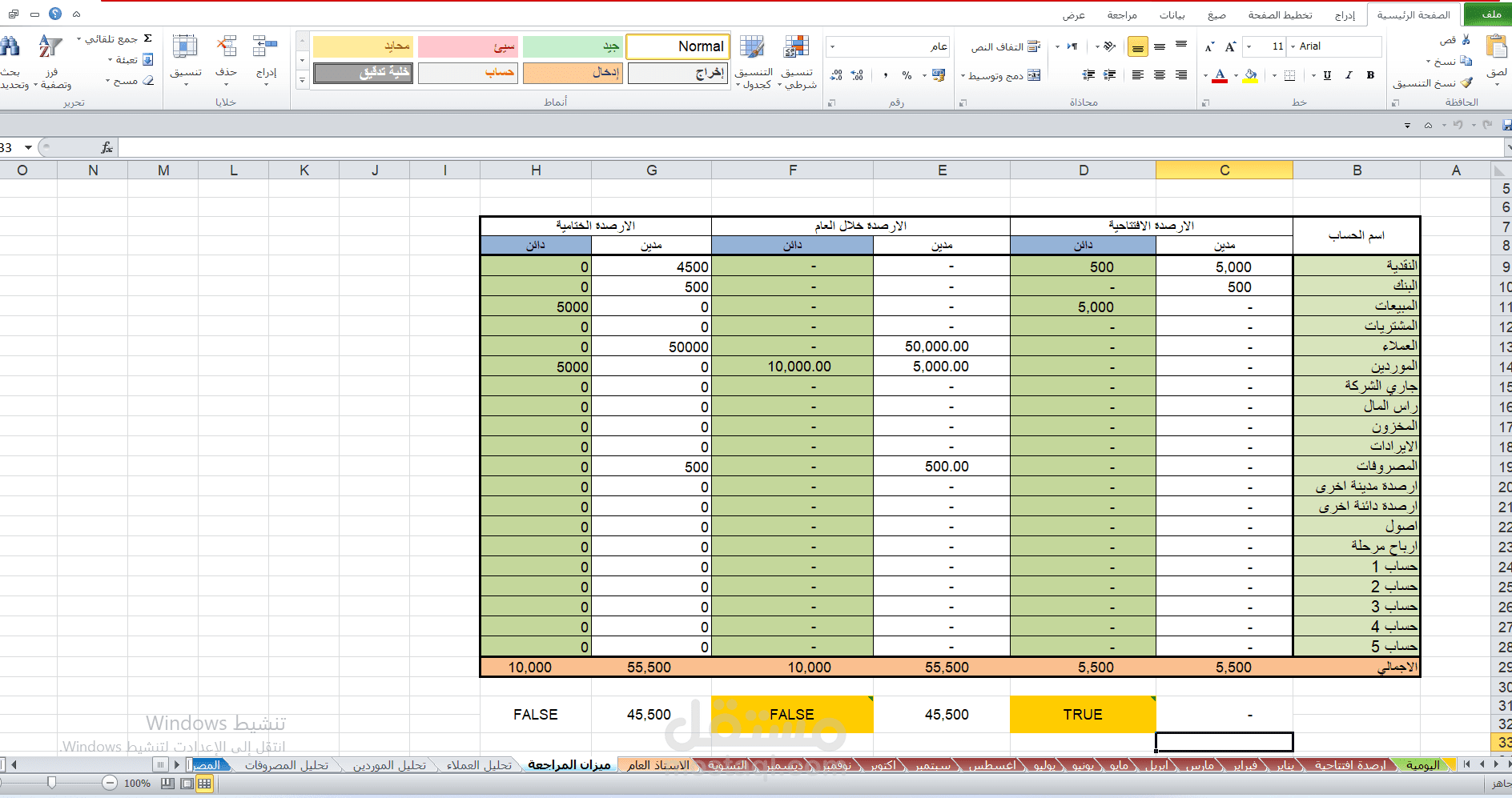Click the accounting number format icon
This screenshot has height=798, width=1512.
click(939, 75)
